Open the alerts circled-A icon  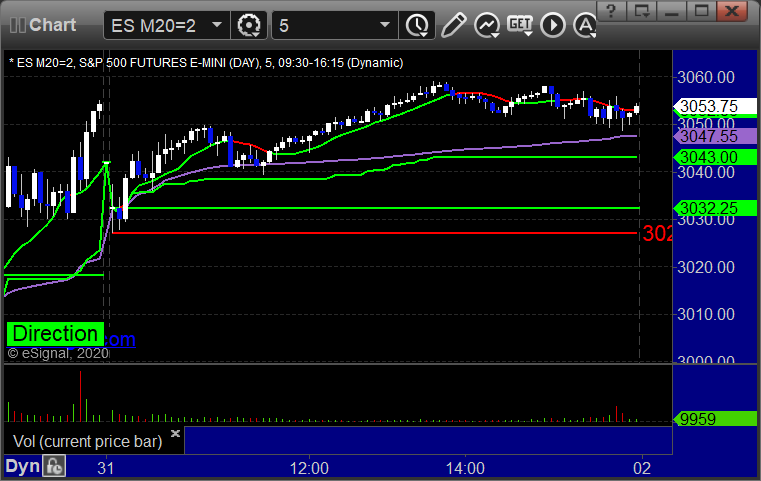585,25
